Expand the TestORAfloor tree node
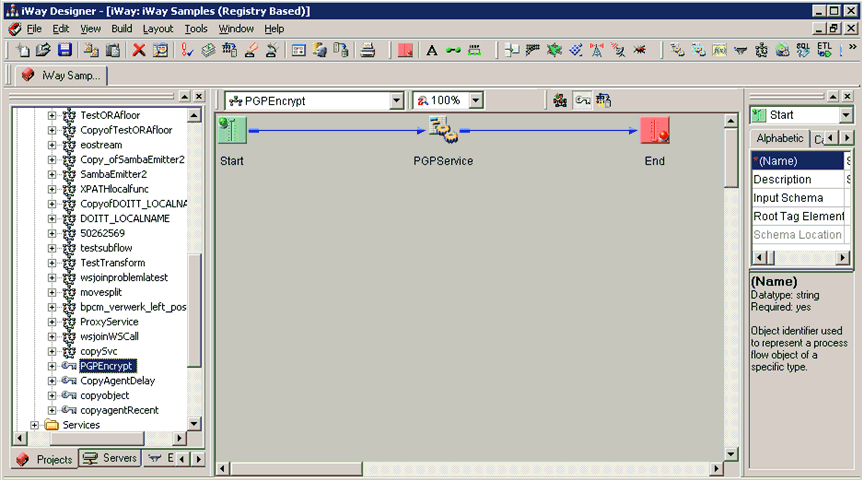 pos(52,115)
